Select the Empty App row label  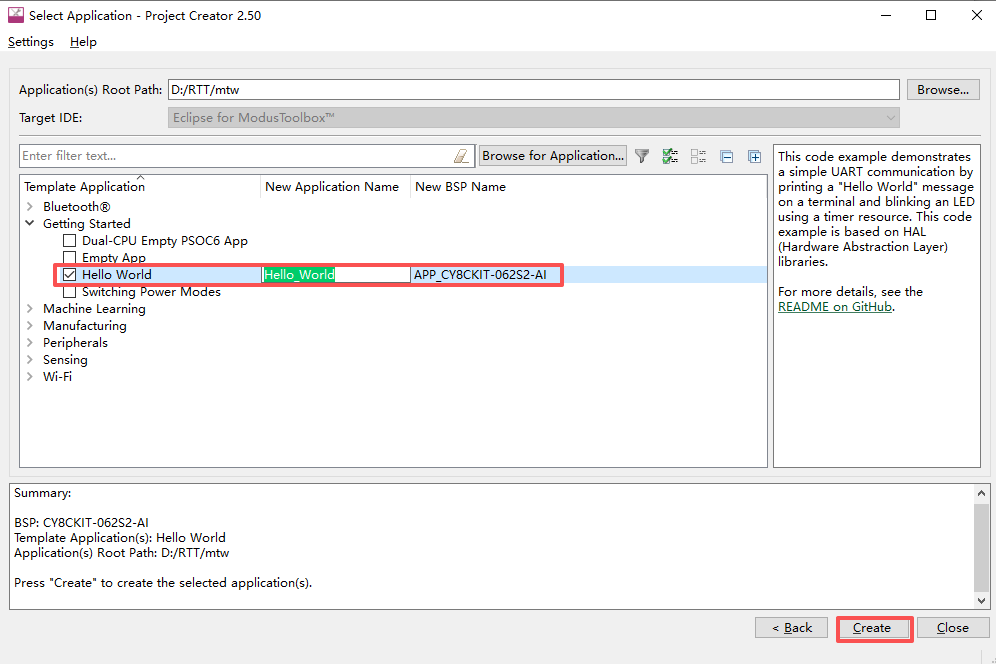114,258
